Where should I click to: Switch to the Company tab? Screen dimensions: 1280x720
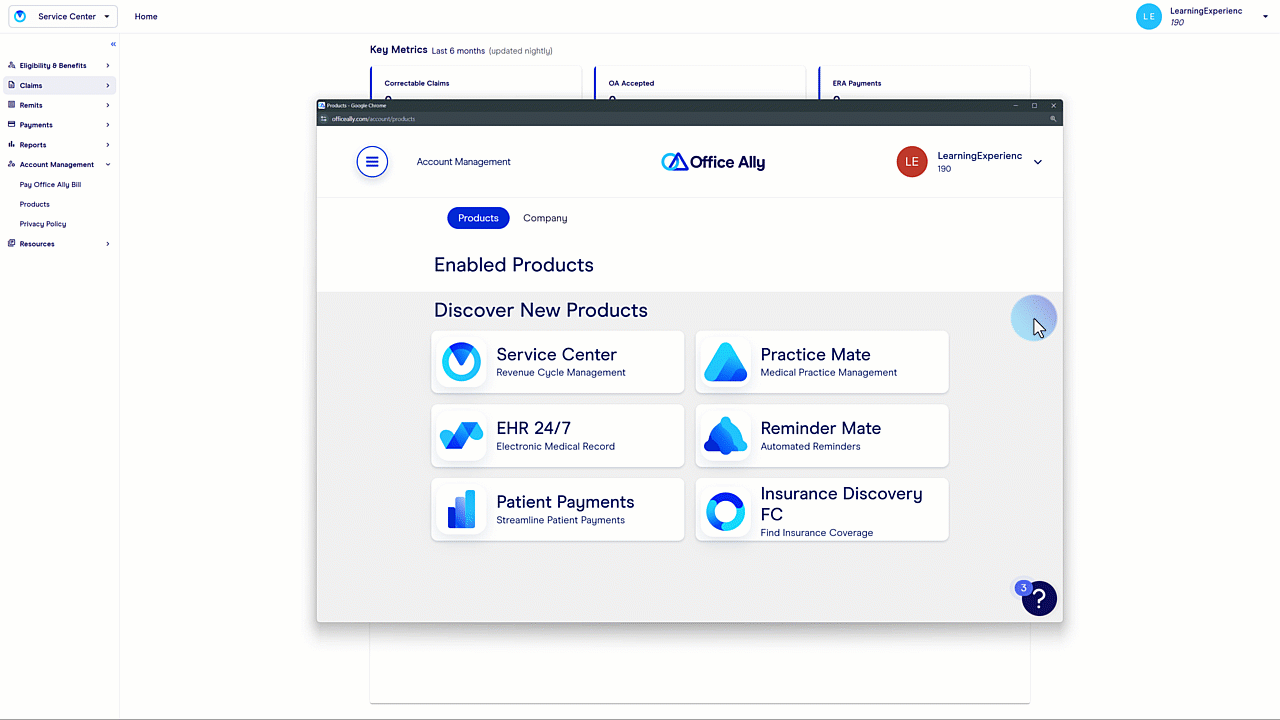tap(545, 218)
